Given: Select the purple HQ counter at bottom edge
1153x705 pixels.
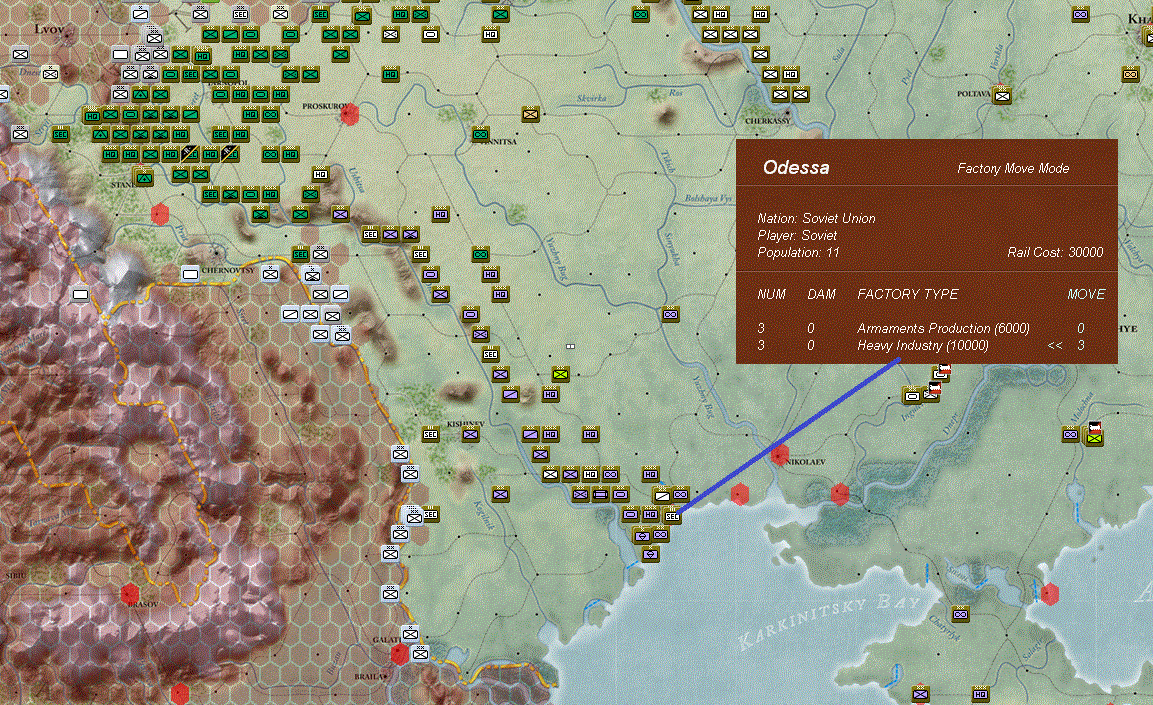Looking at the screenshot, I should click(980, 694).
